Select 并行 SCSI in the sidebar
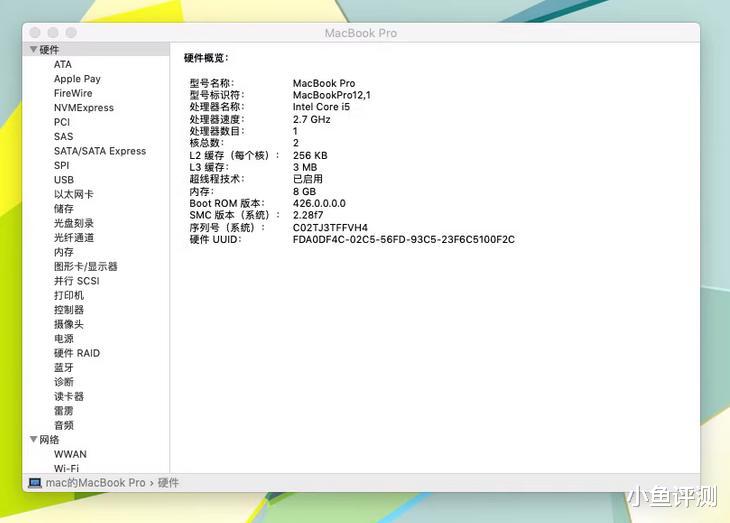 click(77, 281)
